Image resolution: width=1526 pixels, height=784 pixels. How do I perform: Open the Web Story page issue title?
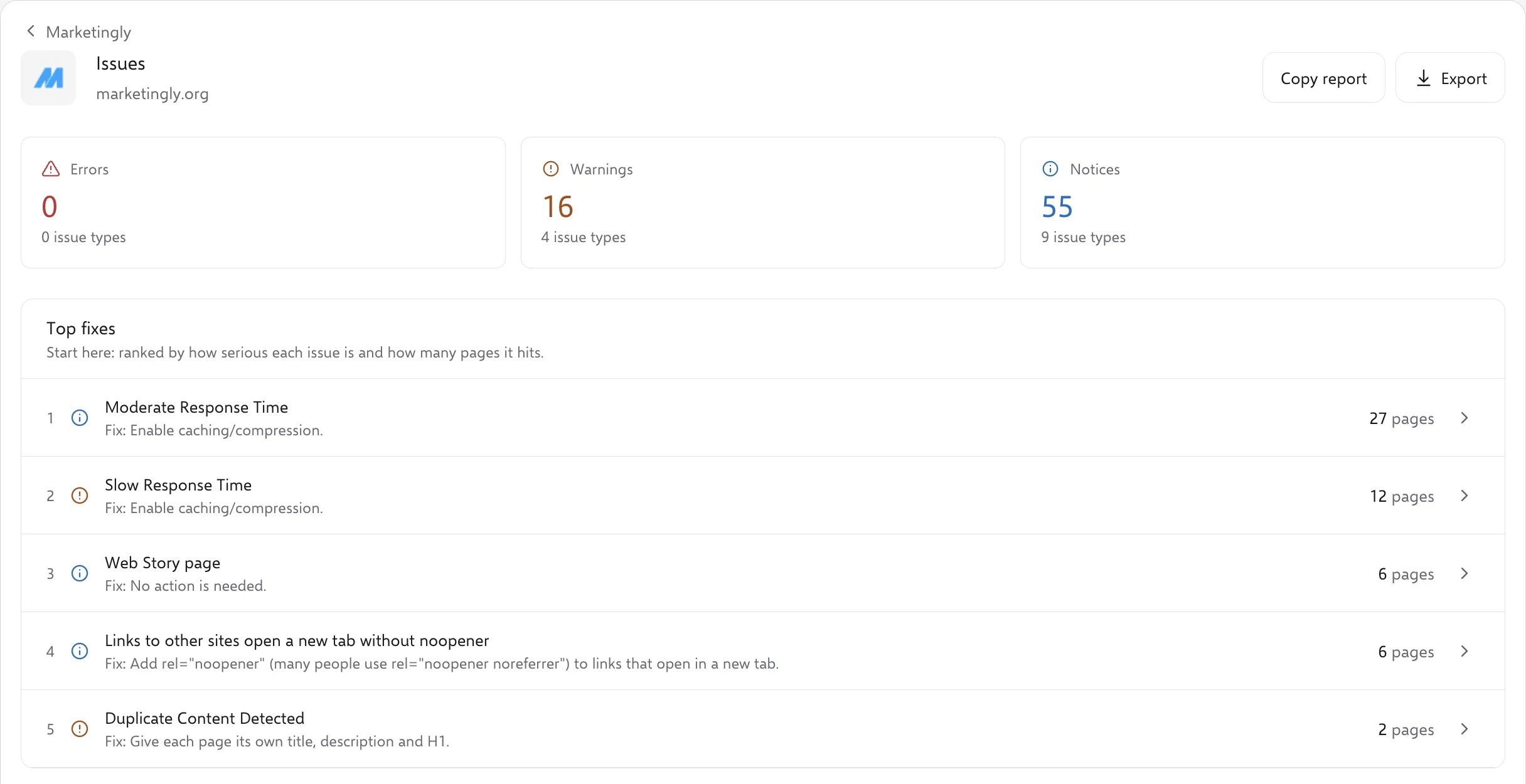click(x=163, y=563)
